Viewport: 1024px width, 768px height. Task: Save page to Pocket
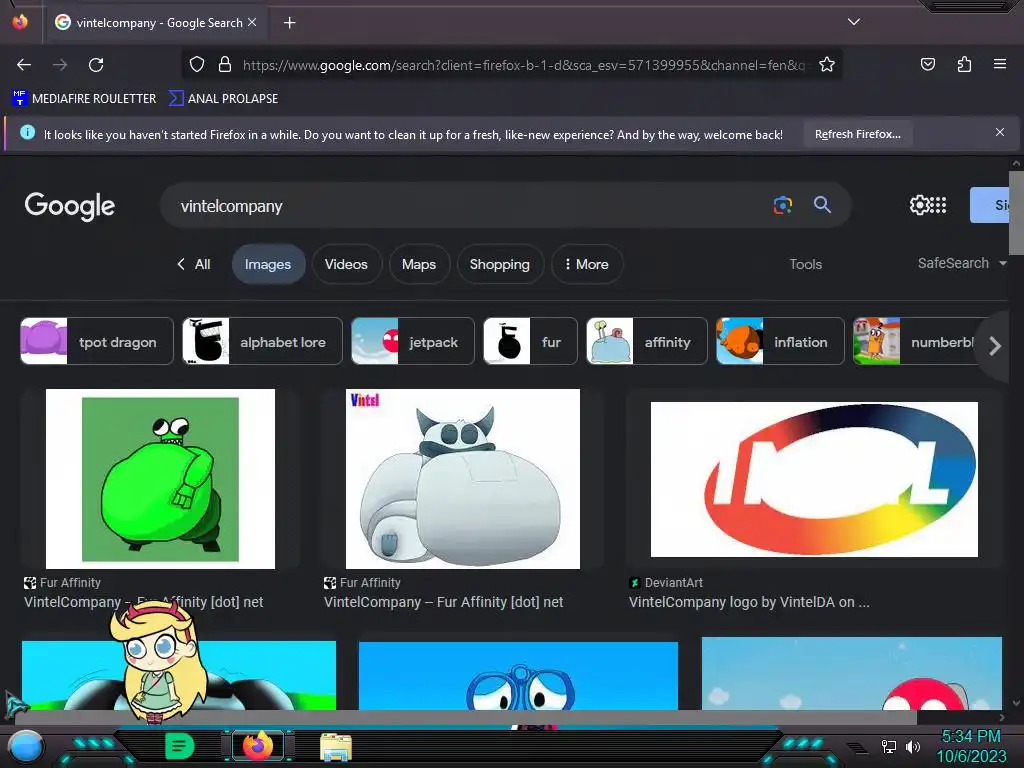[x=927, y=64]
